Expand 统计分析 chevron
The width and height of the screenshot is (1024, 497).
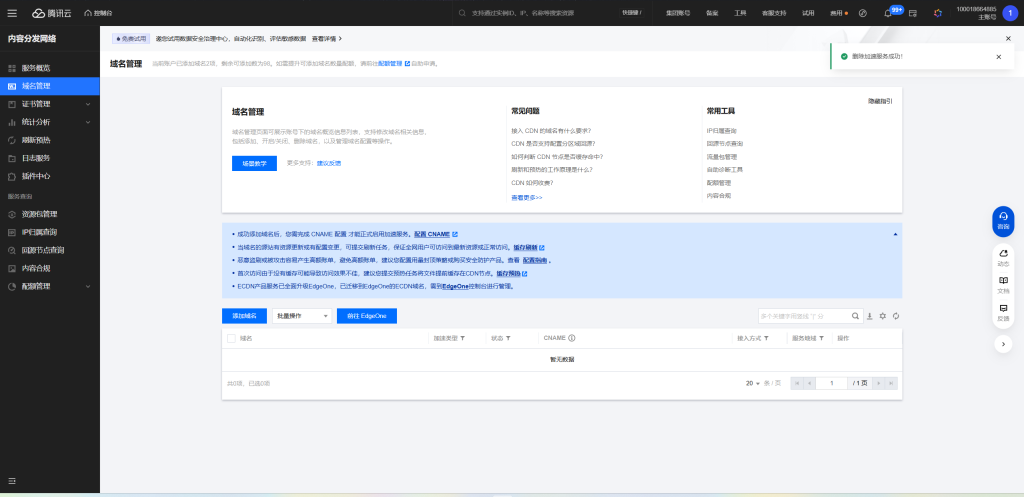coord(88,122)
